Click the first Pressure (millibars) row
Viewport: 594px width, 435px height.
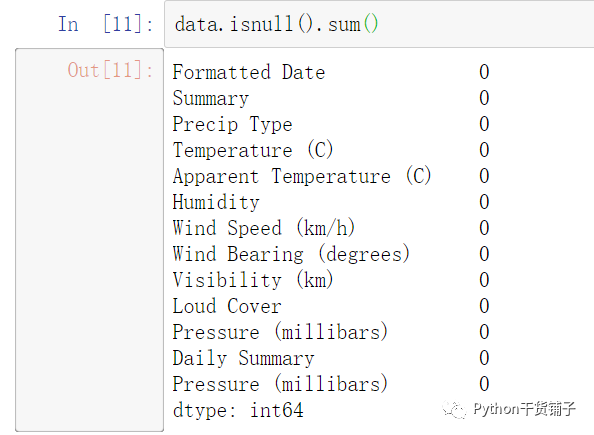[331, 332]
